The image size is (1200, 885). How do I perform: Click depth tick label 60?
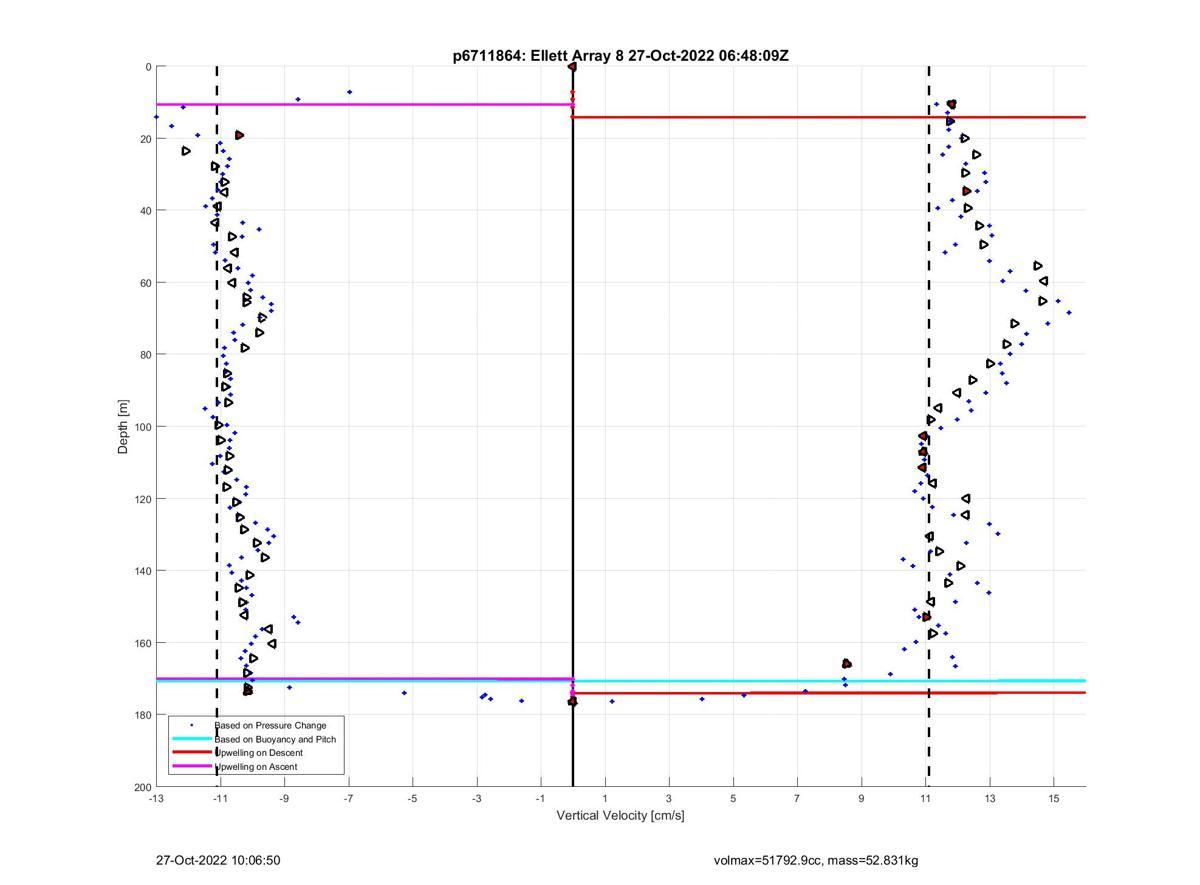click(x=144, y=283)
